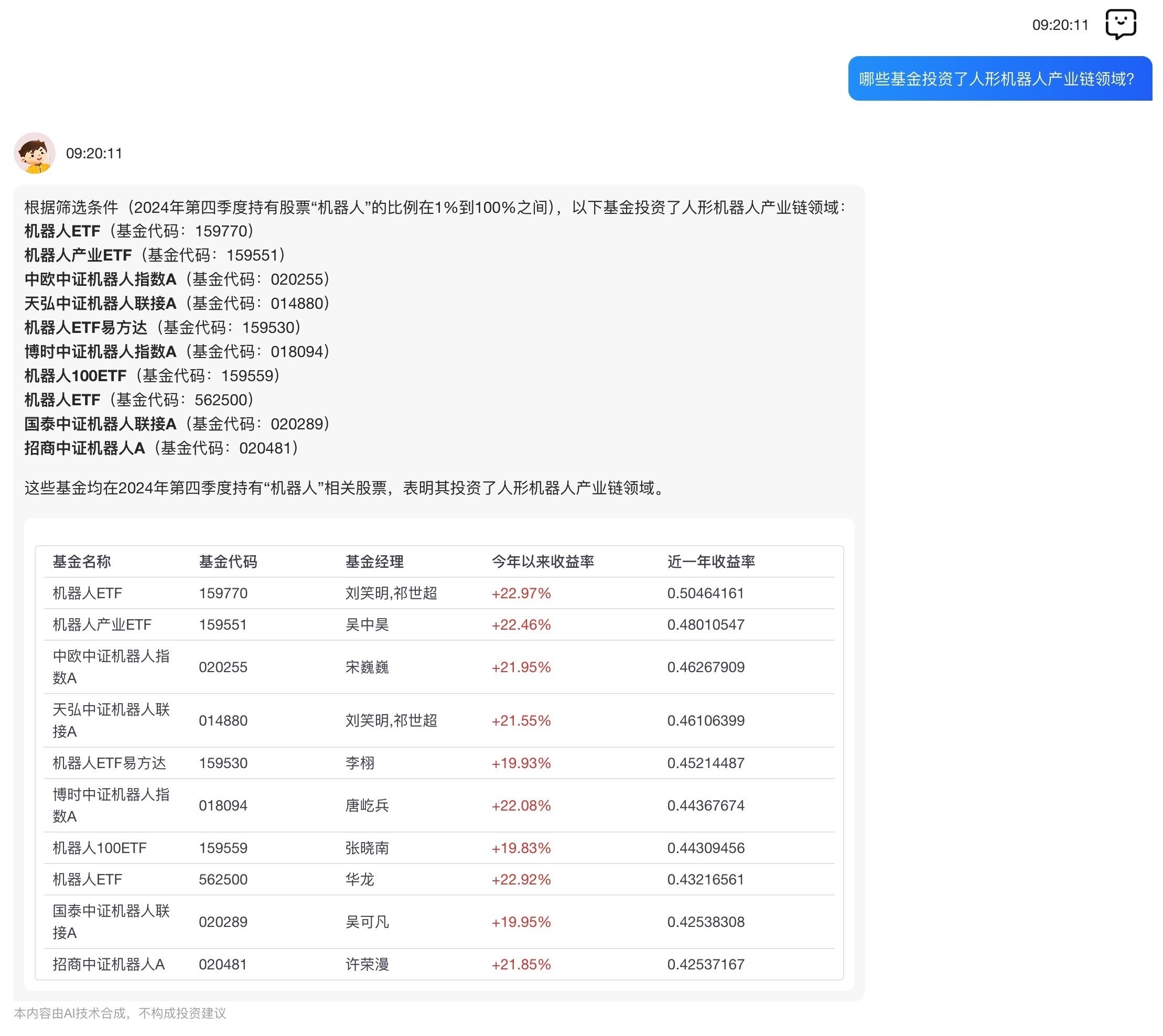Click bold 机器人100ETF in answer list
Screen dimensions: 1163x1036
(x=75, y=376)
